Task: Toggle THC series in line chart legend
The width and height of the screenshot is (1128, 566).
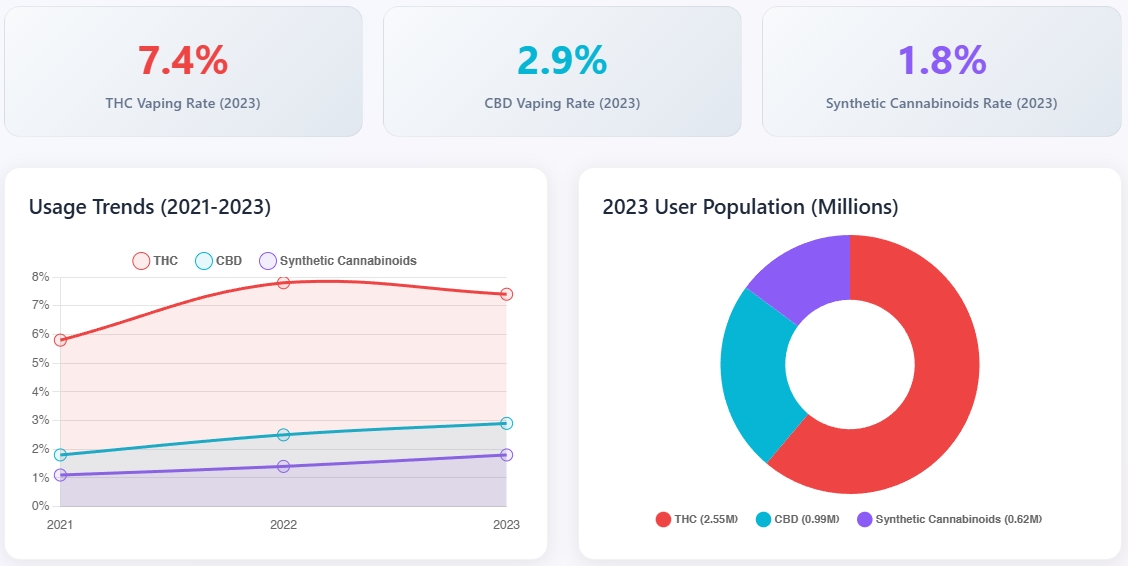Action: point(155,261)
